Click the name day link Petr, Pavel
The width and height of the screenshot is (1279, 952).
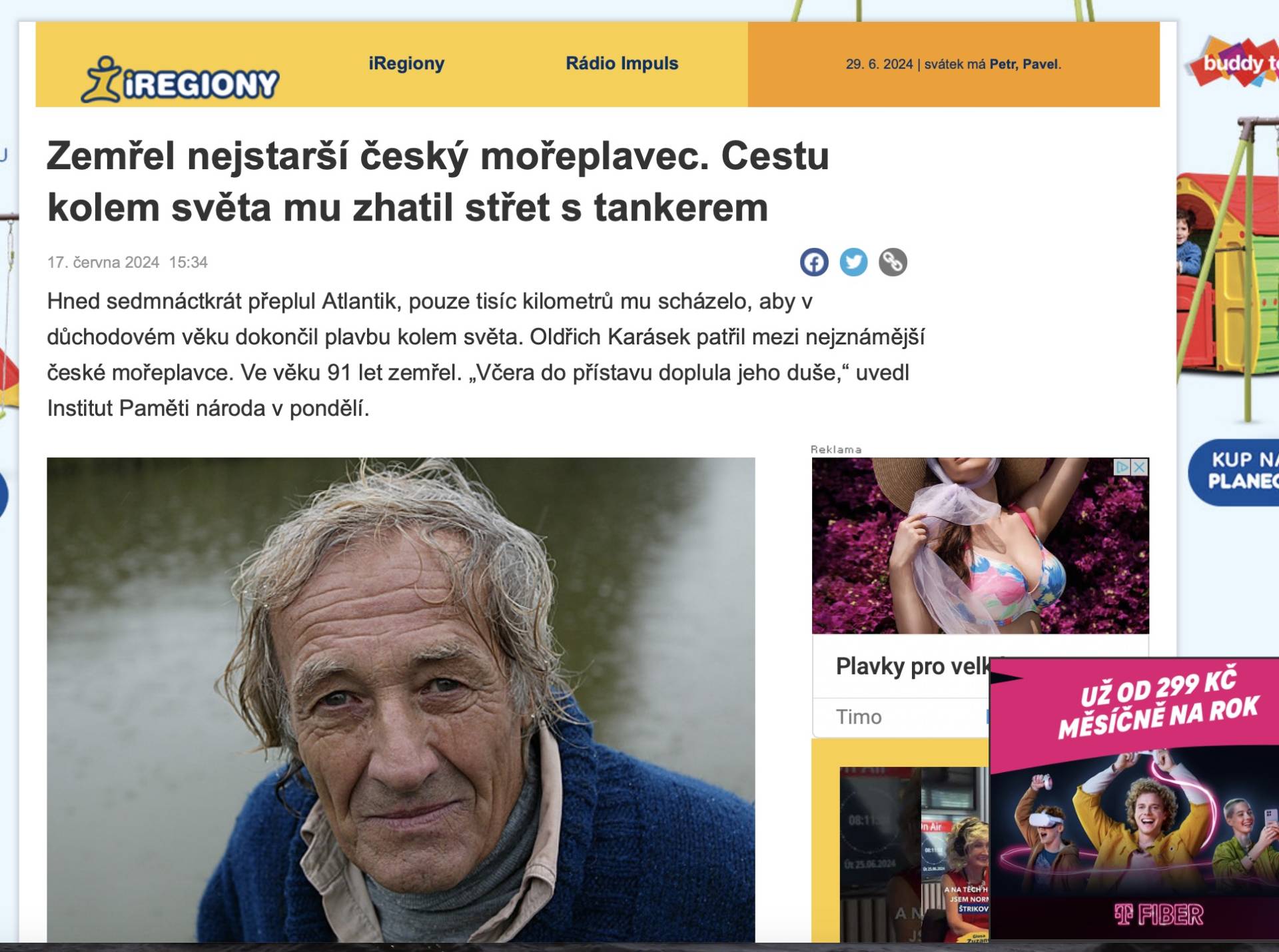click(x=1024, y=65)
